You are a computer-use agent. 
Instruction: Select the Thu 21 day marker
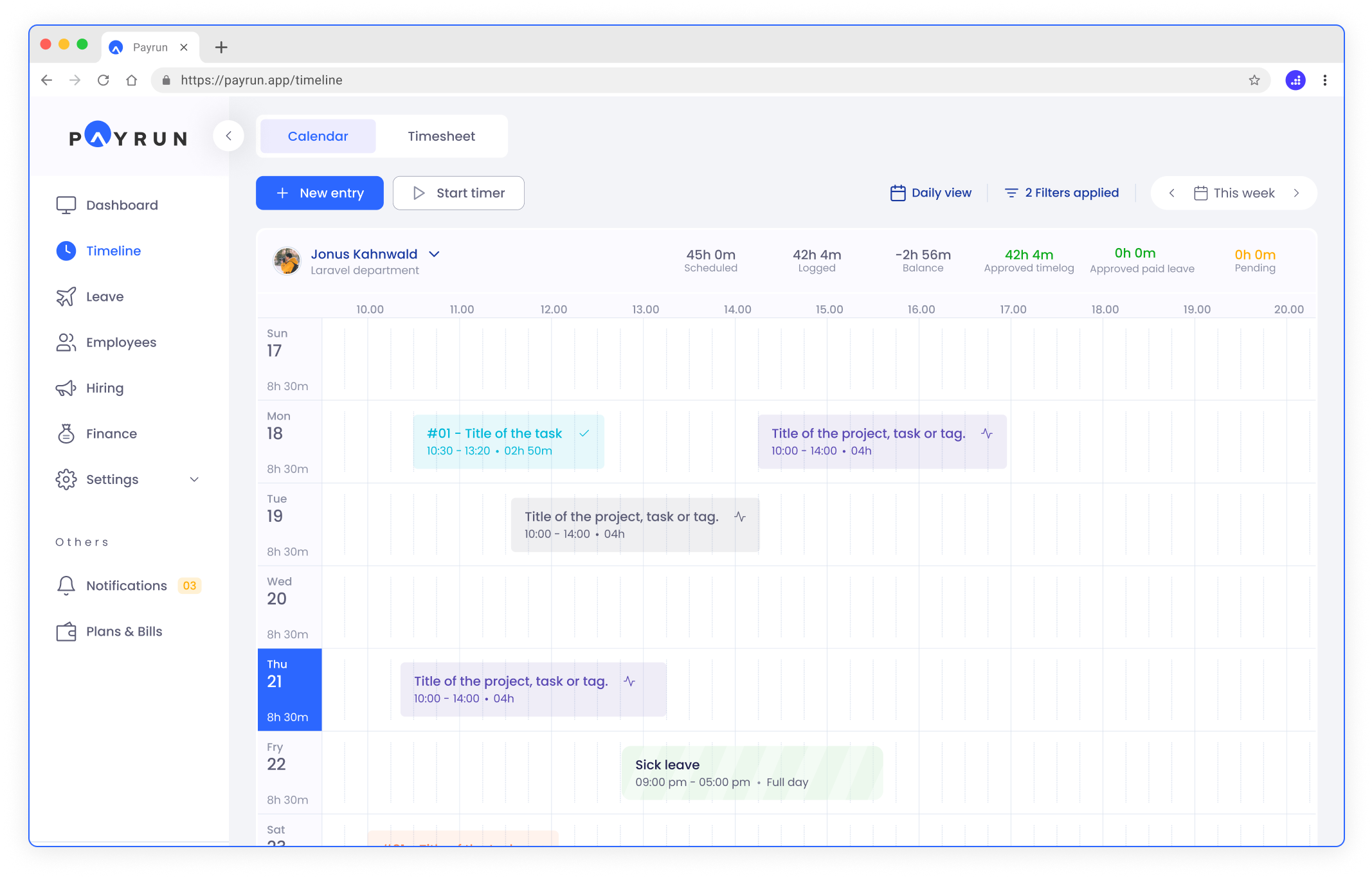coord(289,690)
